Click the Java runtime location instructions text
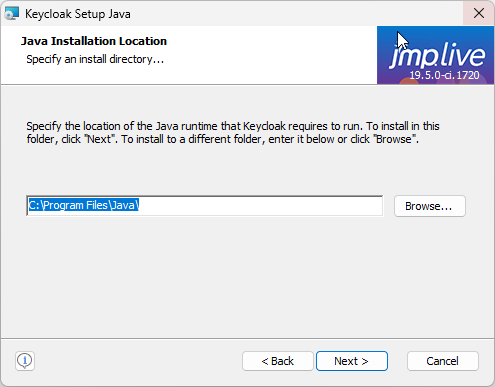495x387 pixels. [233, 132]
